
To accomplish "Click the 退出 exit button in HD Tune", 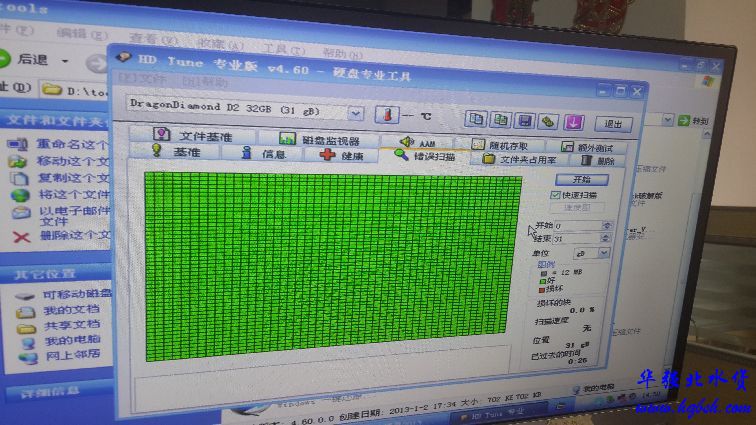I will point(613,124).
